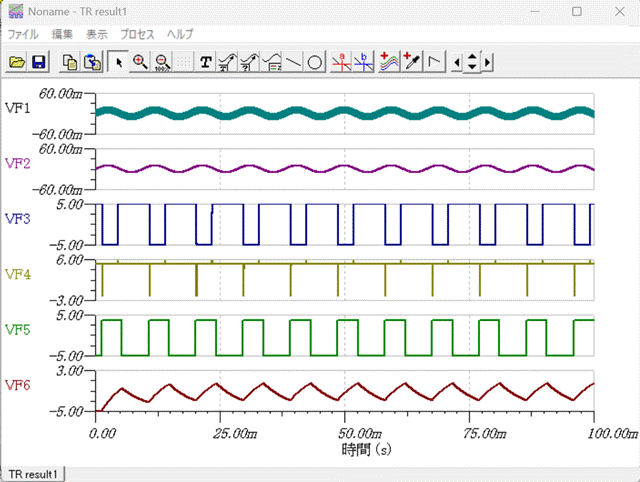Click the zoom out 100% magnifier

(162, 62)
